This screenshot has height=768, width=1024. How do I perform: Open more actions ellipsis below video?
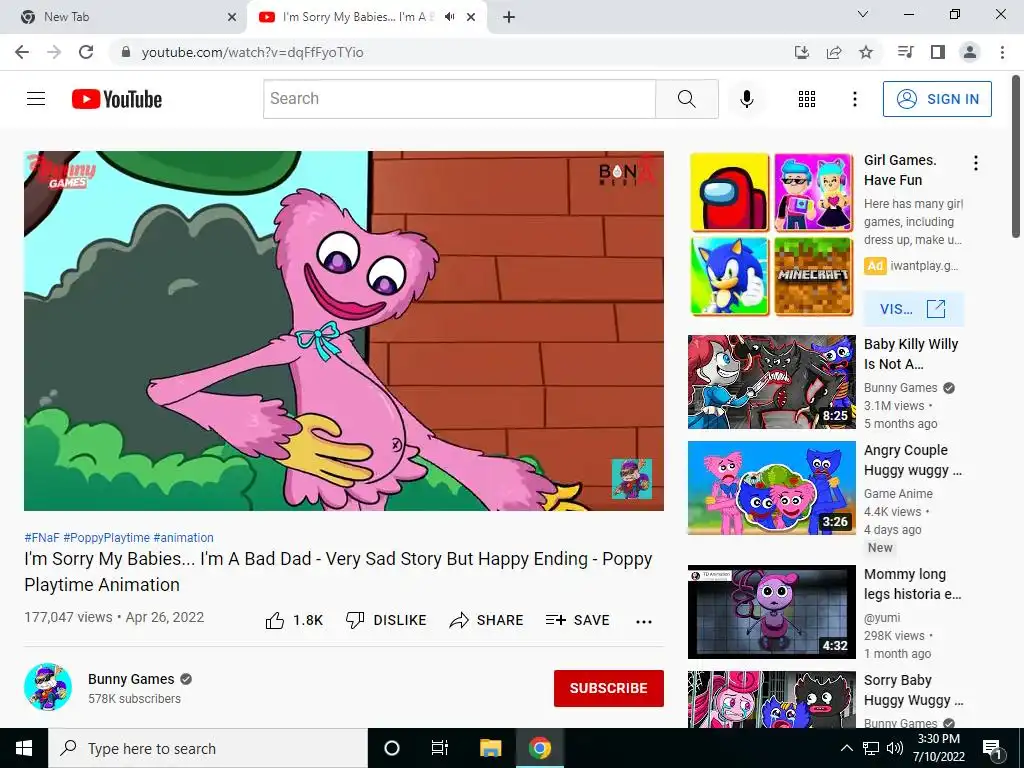(644, 622)
